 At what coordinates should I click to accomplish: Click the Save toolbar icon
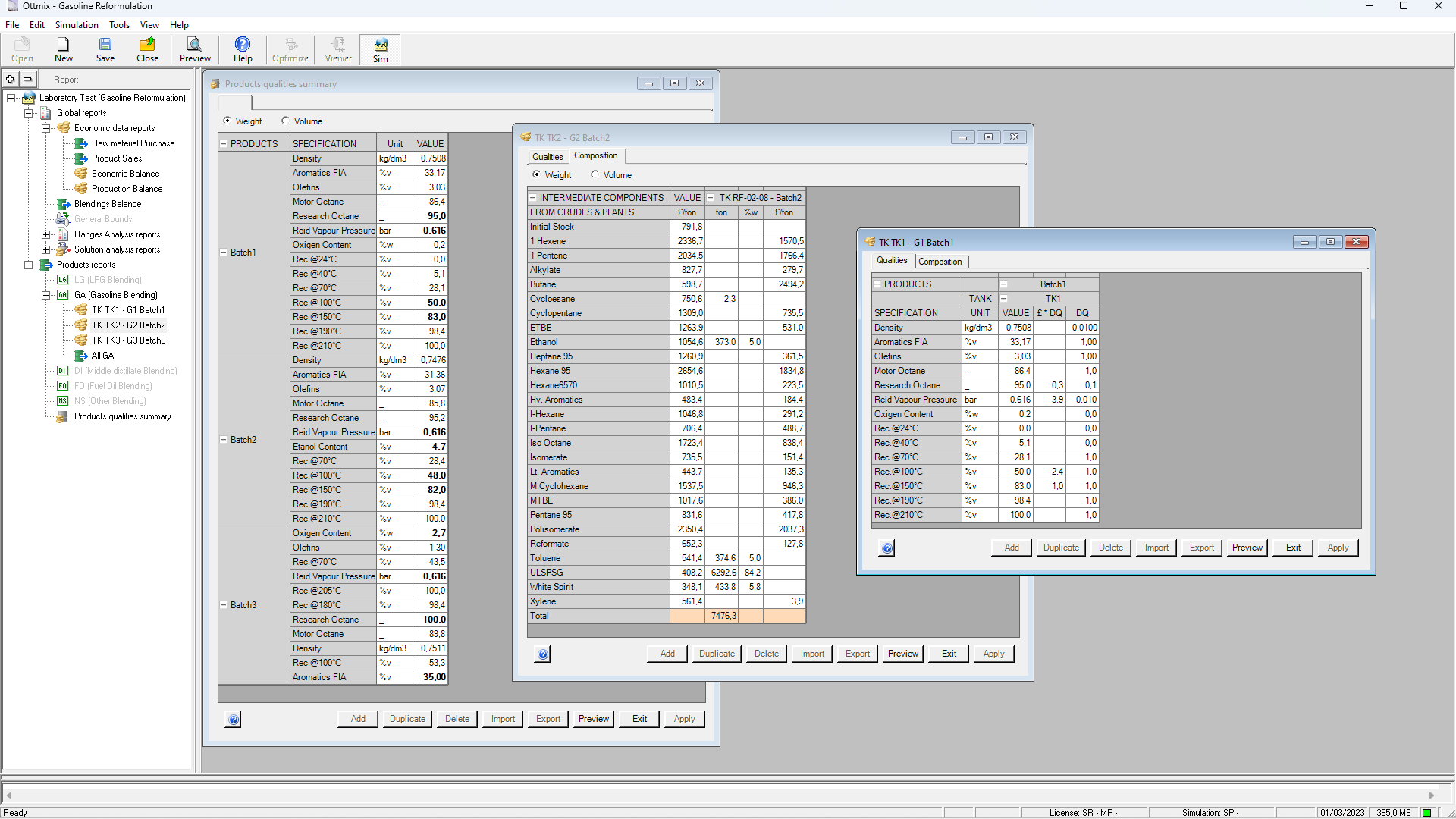click(x=105, y=49)
